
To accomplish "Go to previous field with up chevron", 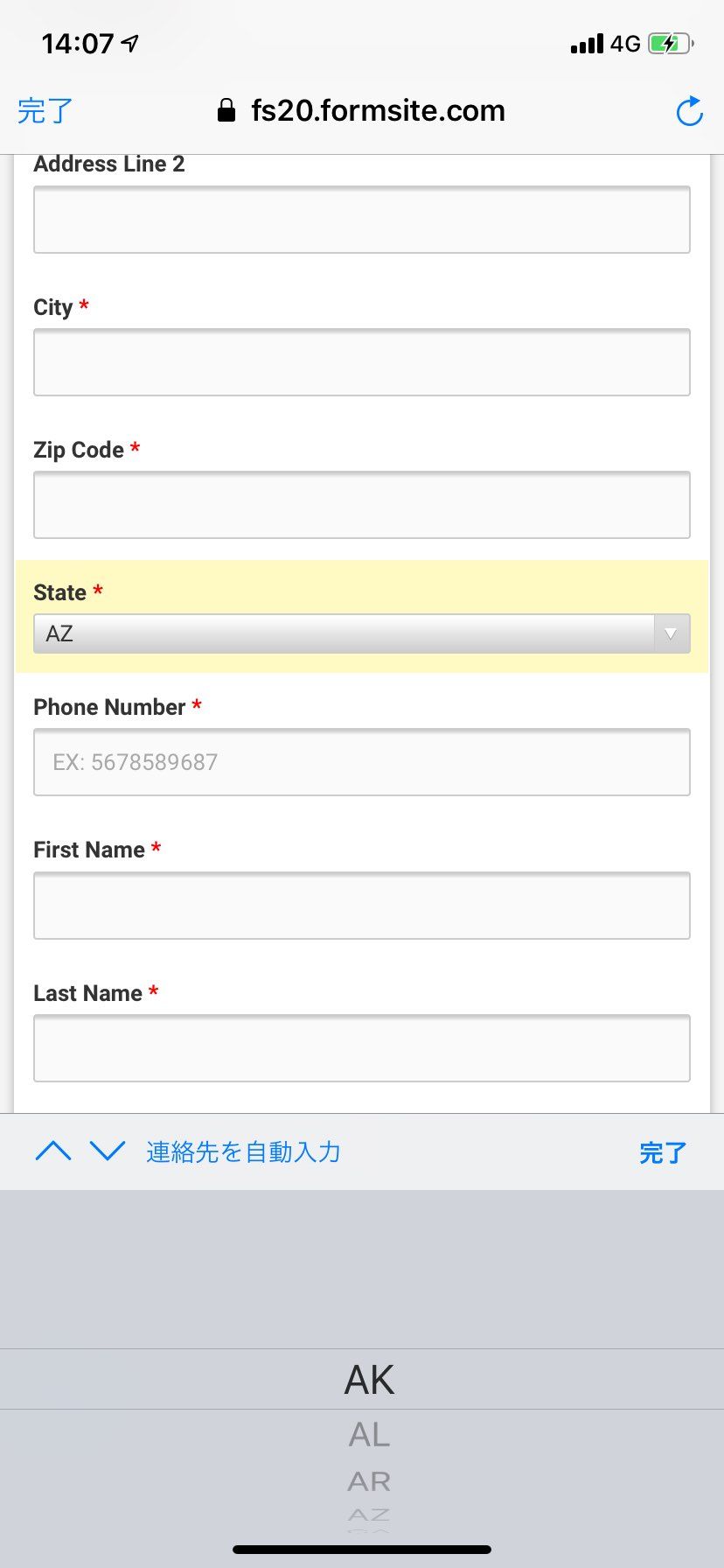I will point(53,1151).
